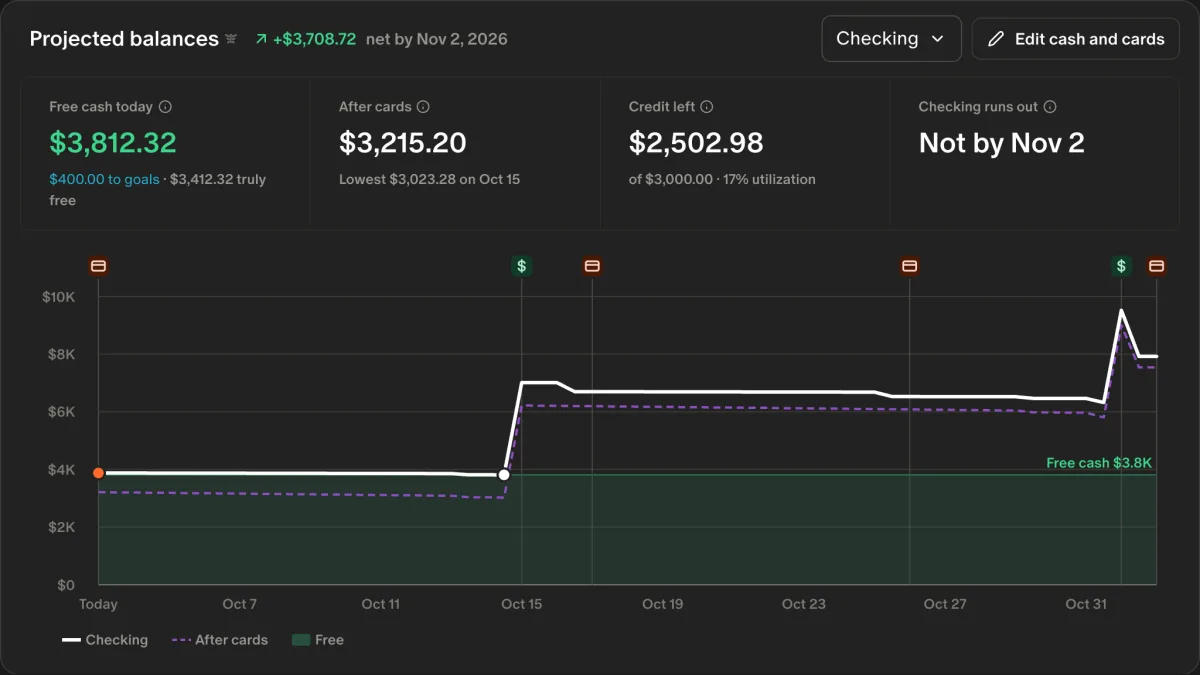Click the Edit cash and cards button
This screenshot has width=1200, height=675.
click(1075, 39)
